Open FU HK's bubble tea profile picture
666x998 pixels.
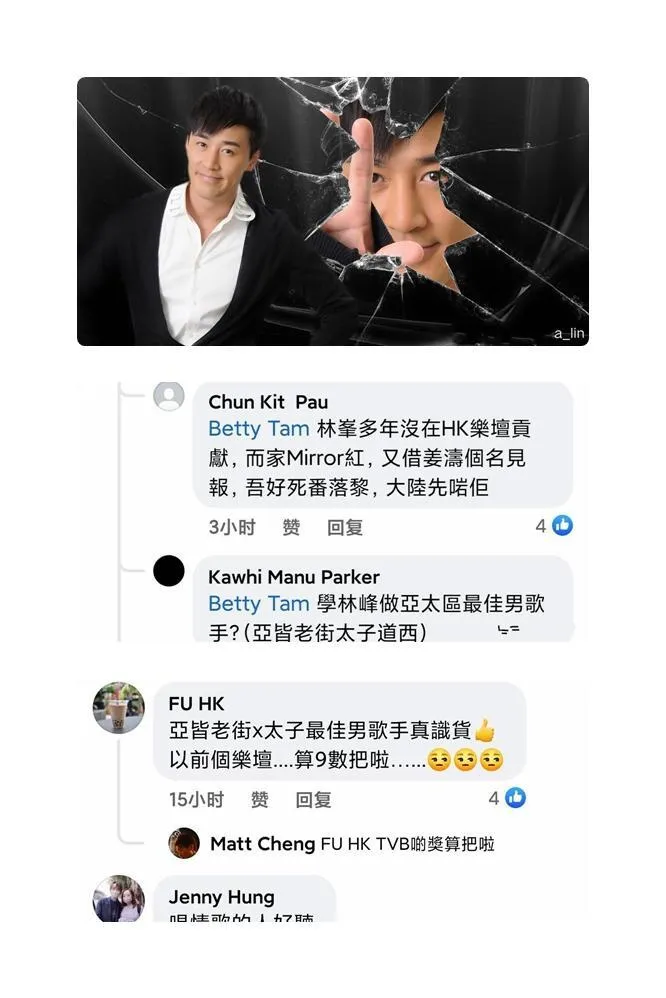119,708
